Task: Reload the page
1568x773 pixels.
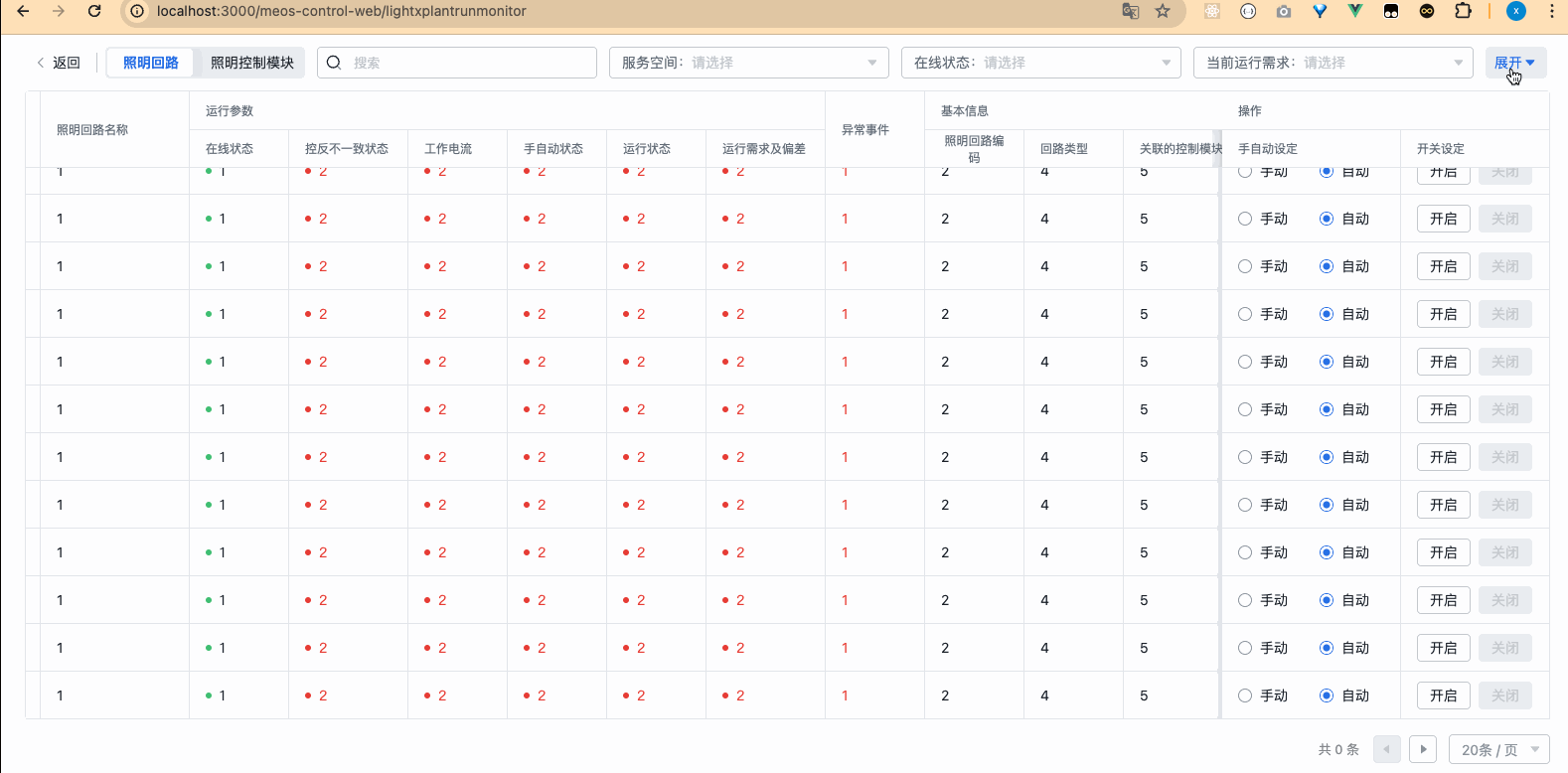Action: (x=94, y=11)
